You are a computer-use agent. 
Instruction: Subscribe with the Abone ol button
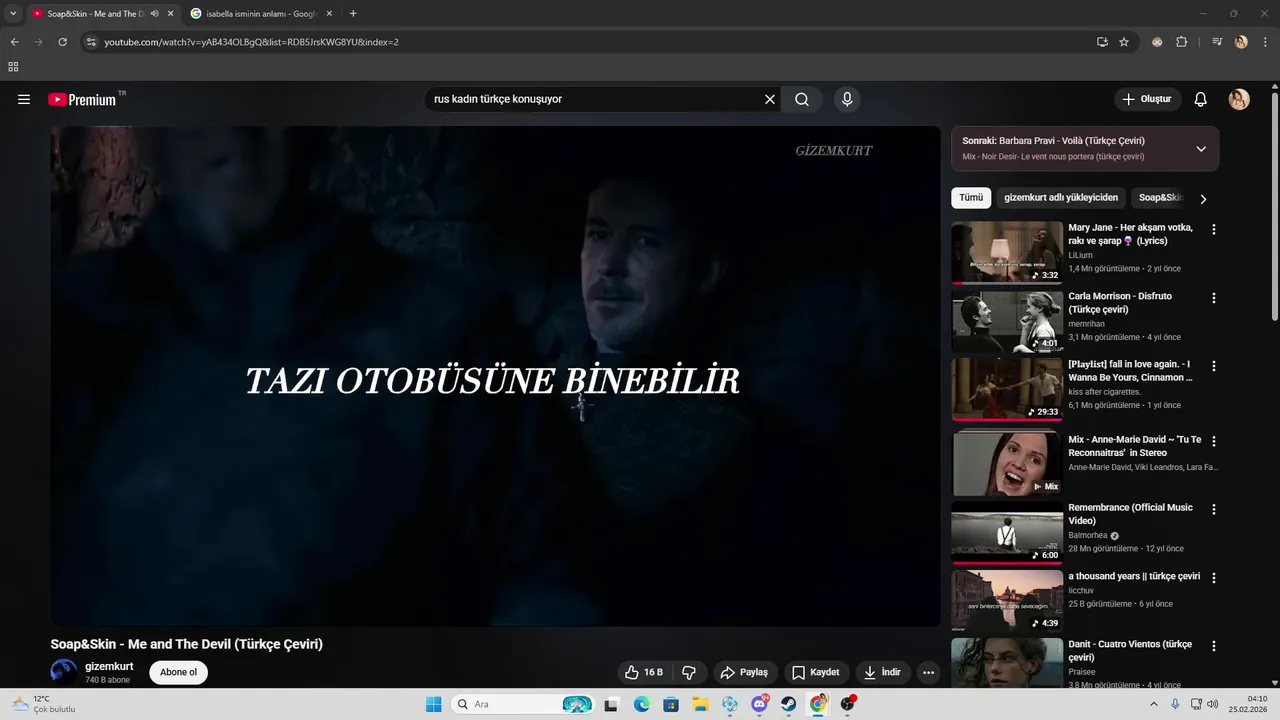[x=178, y=672]
